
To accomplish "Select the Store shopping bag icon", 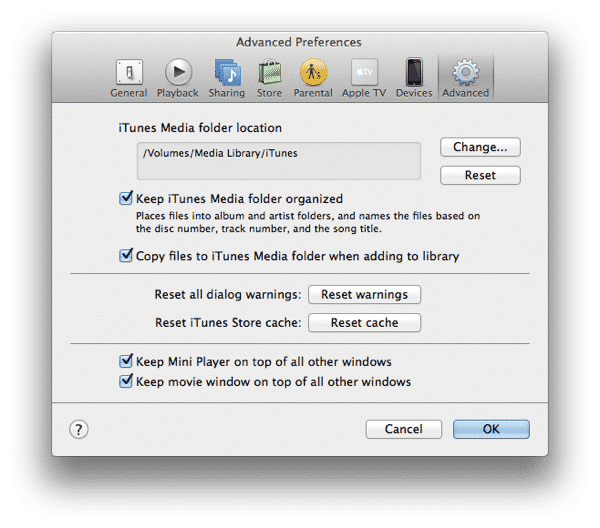I will [270, 77].
